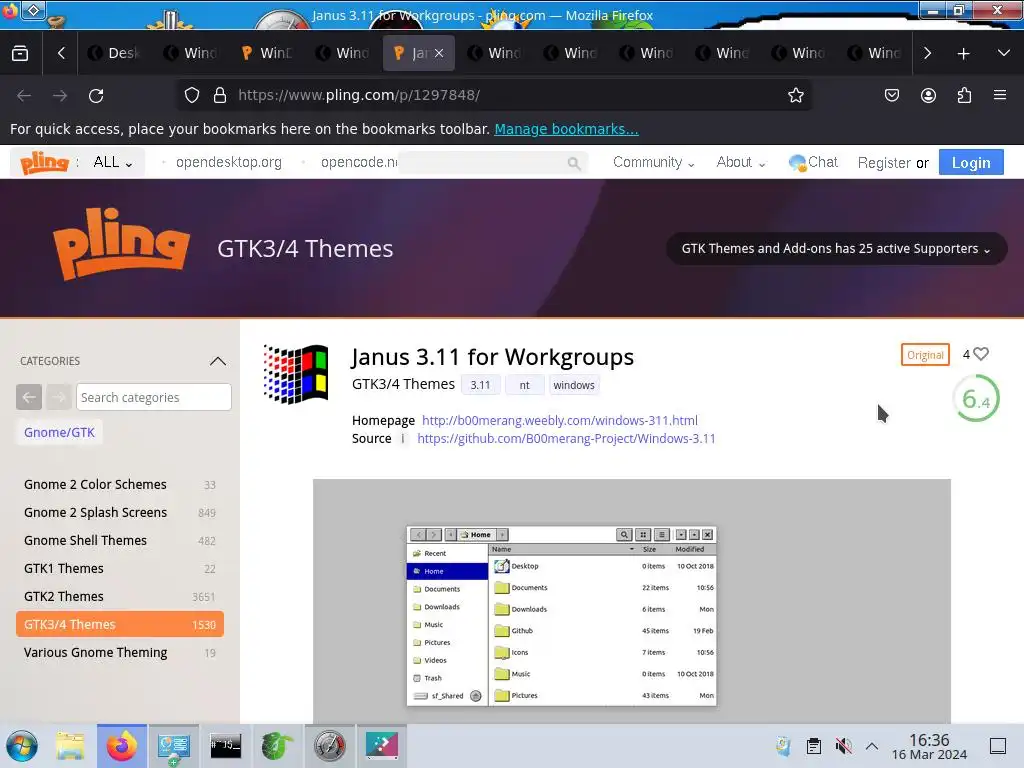Open Chat link
The height and width of the screenshot is (768, 1024).
(813, 162)
